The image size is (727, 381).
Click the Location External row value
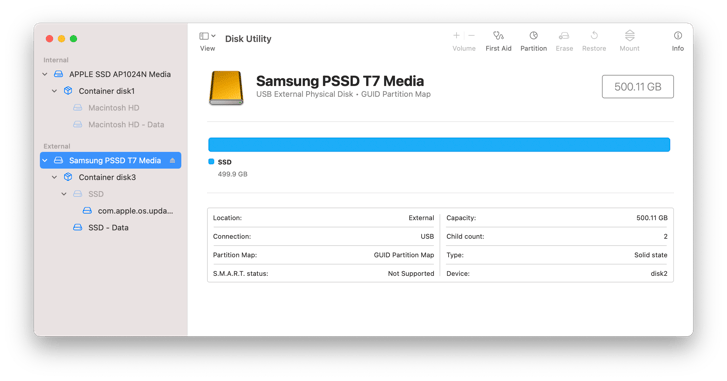tap(421, 218)
